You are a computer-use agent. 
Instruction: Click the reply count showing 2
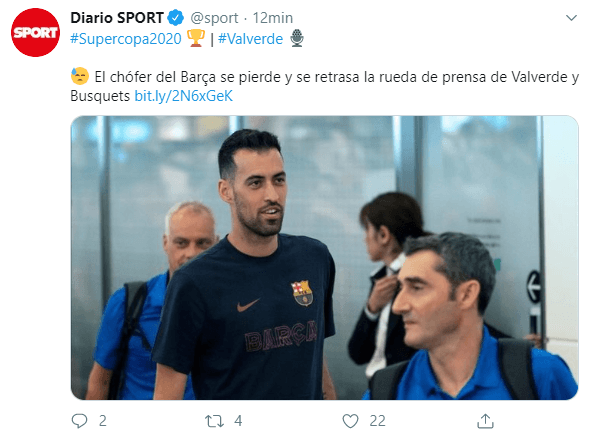click(x=102, y=421)
